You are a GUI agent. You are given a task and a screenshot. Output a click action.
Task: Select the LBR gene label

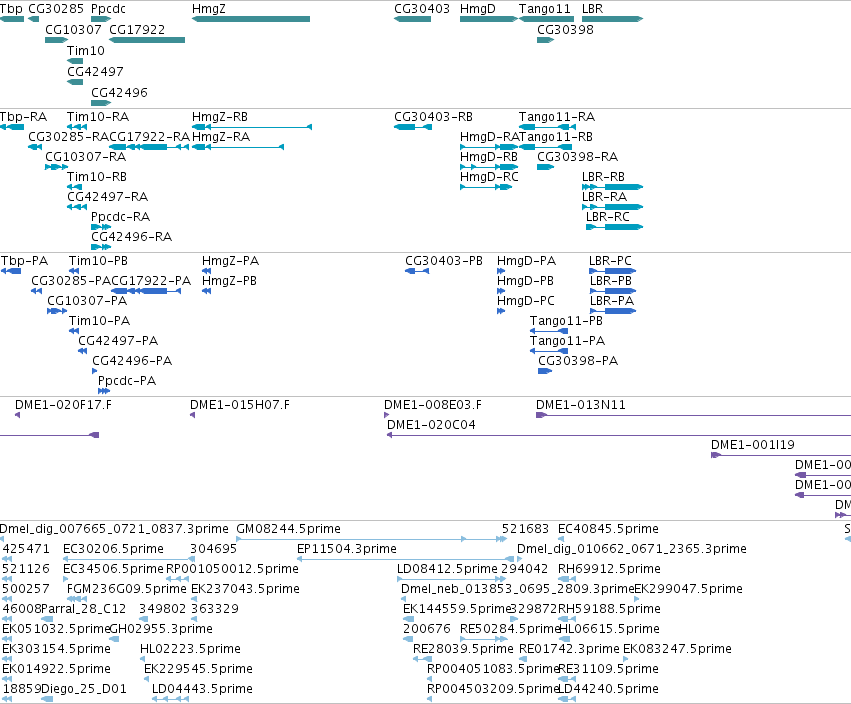click(593, 9)
